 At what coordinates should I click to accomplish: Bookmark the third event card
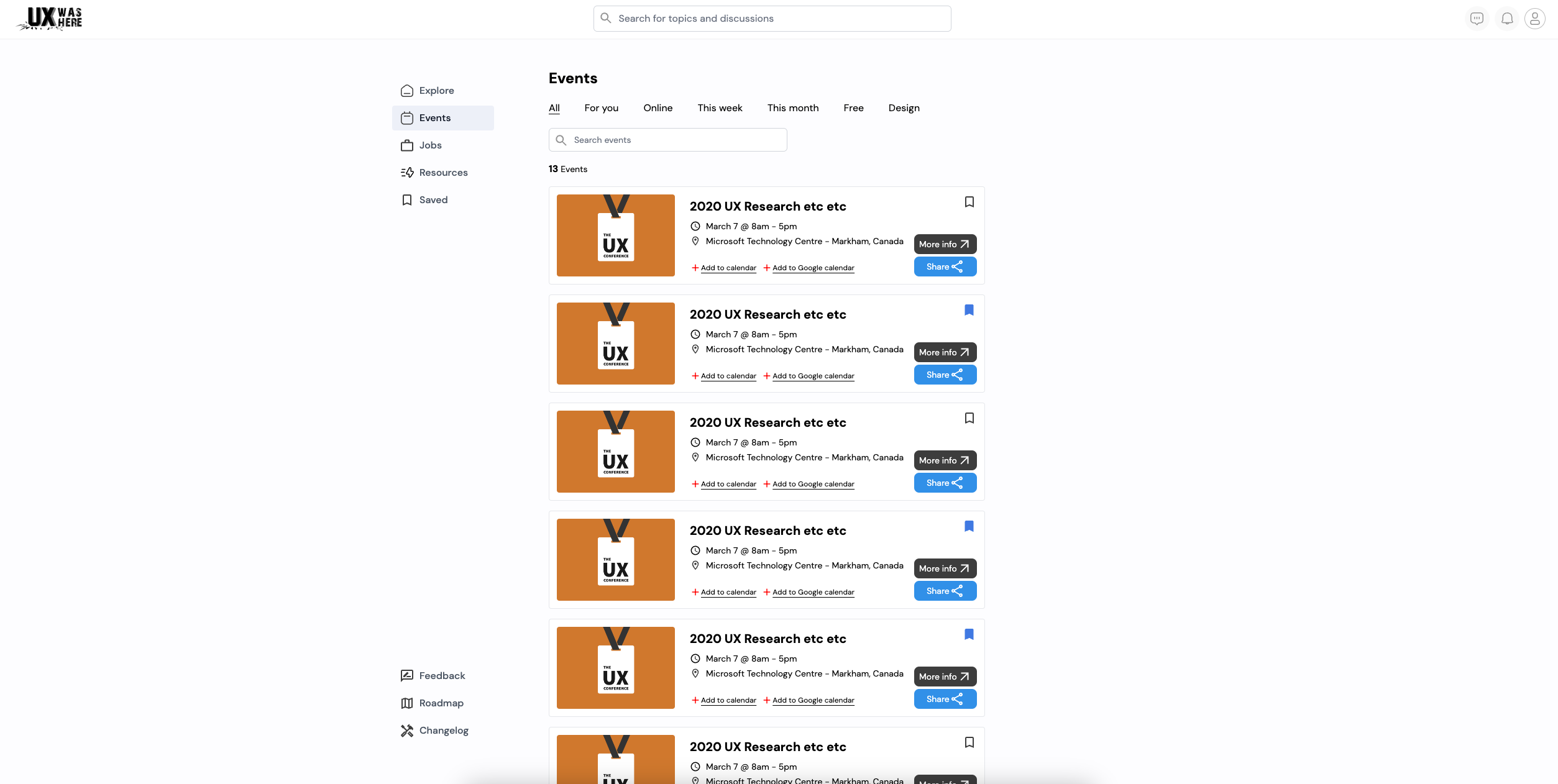969,418
